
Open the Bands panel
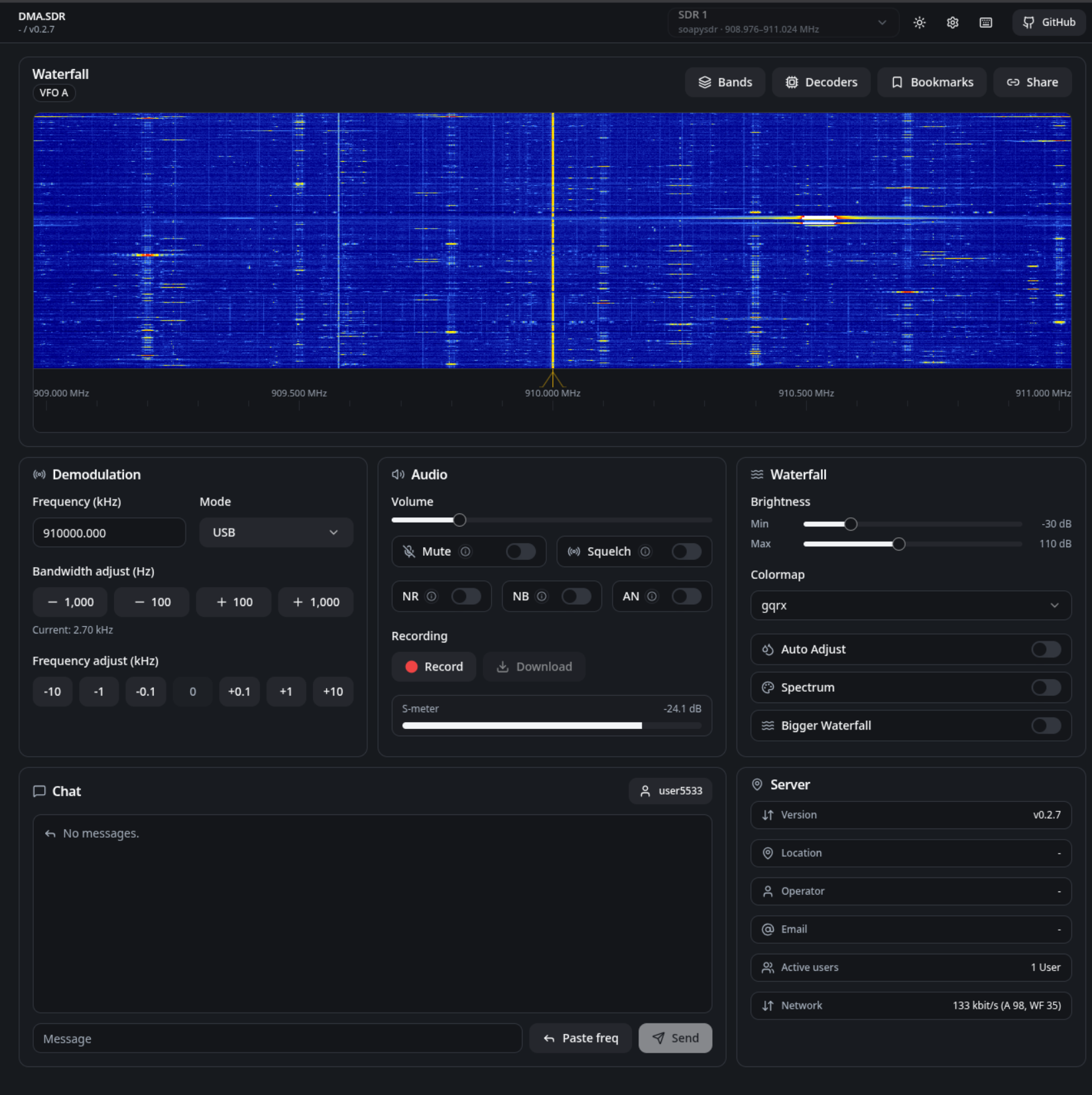(725, 82)
